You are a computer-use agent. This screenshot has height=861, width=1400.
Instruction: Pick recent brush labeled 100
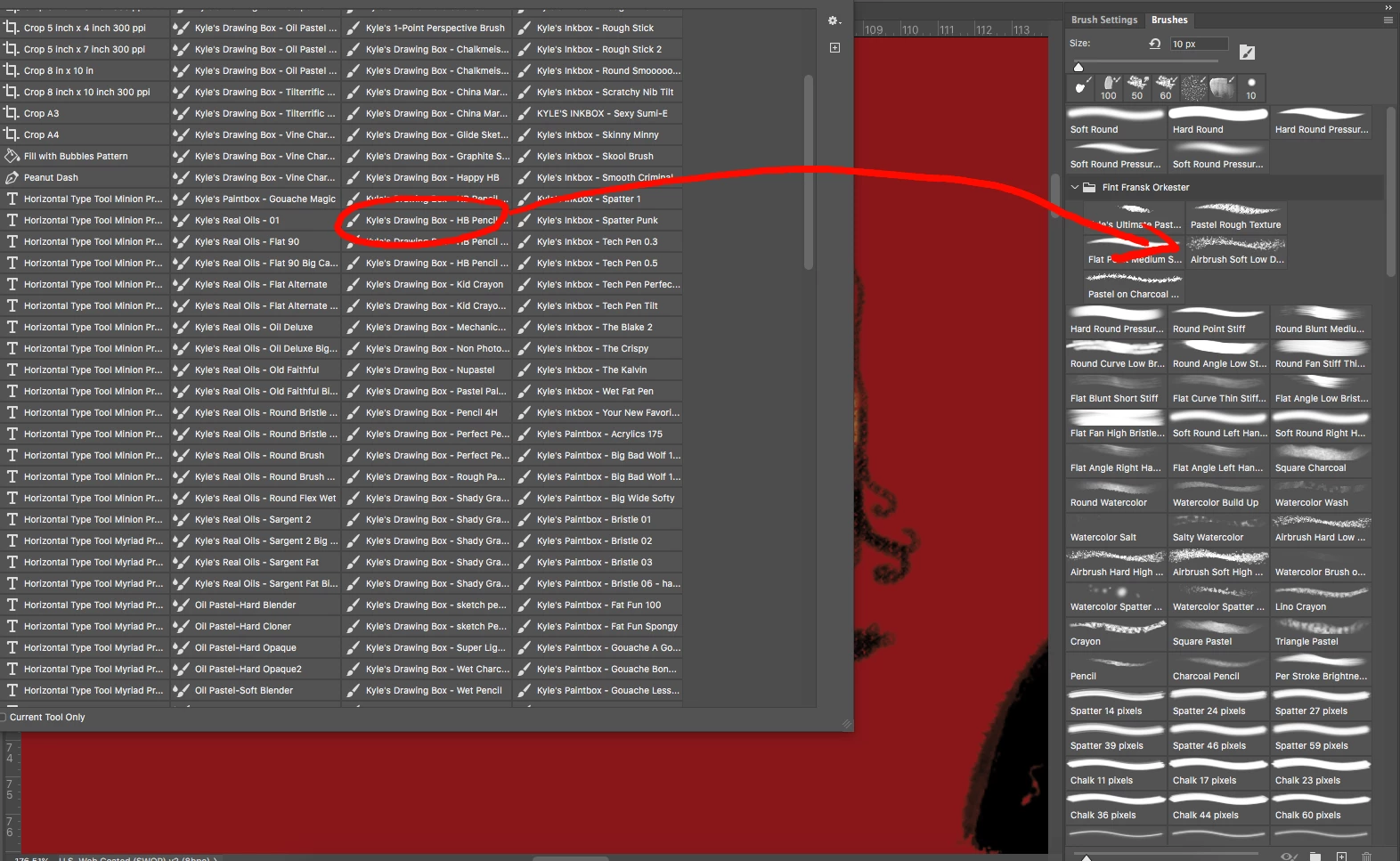point(1109,87)
